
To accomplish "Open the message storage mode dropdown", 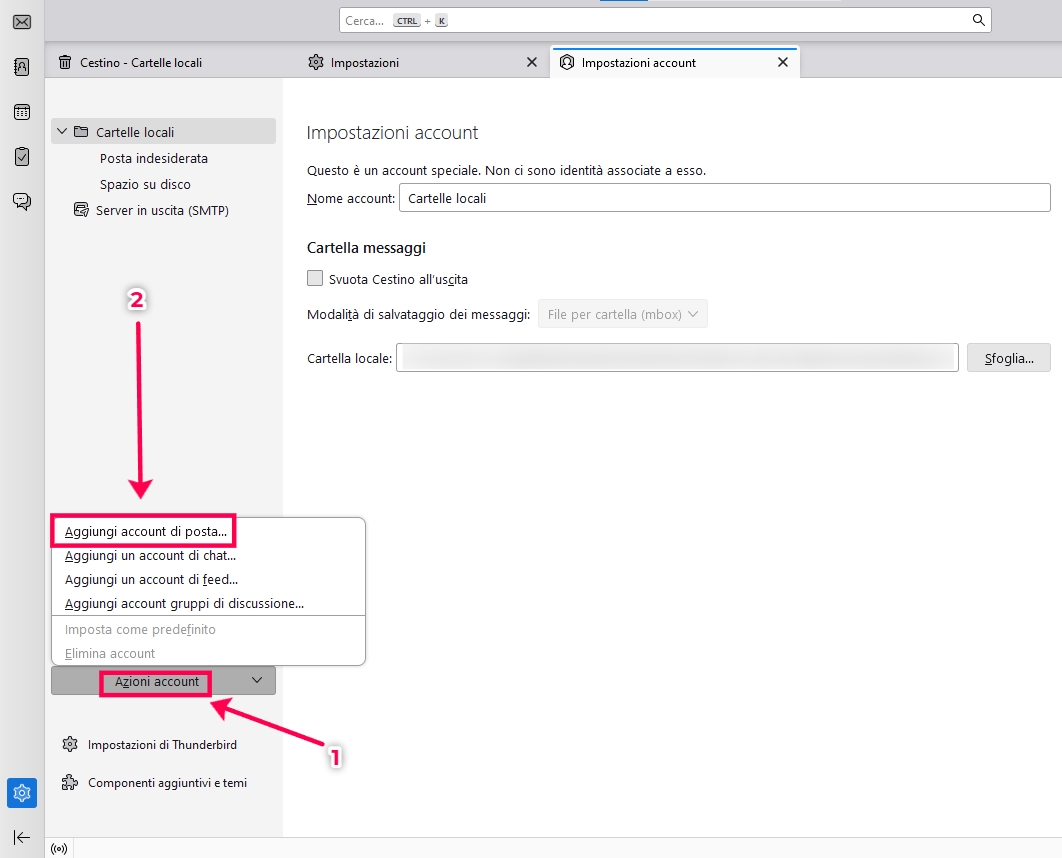I will point(622,314).
